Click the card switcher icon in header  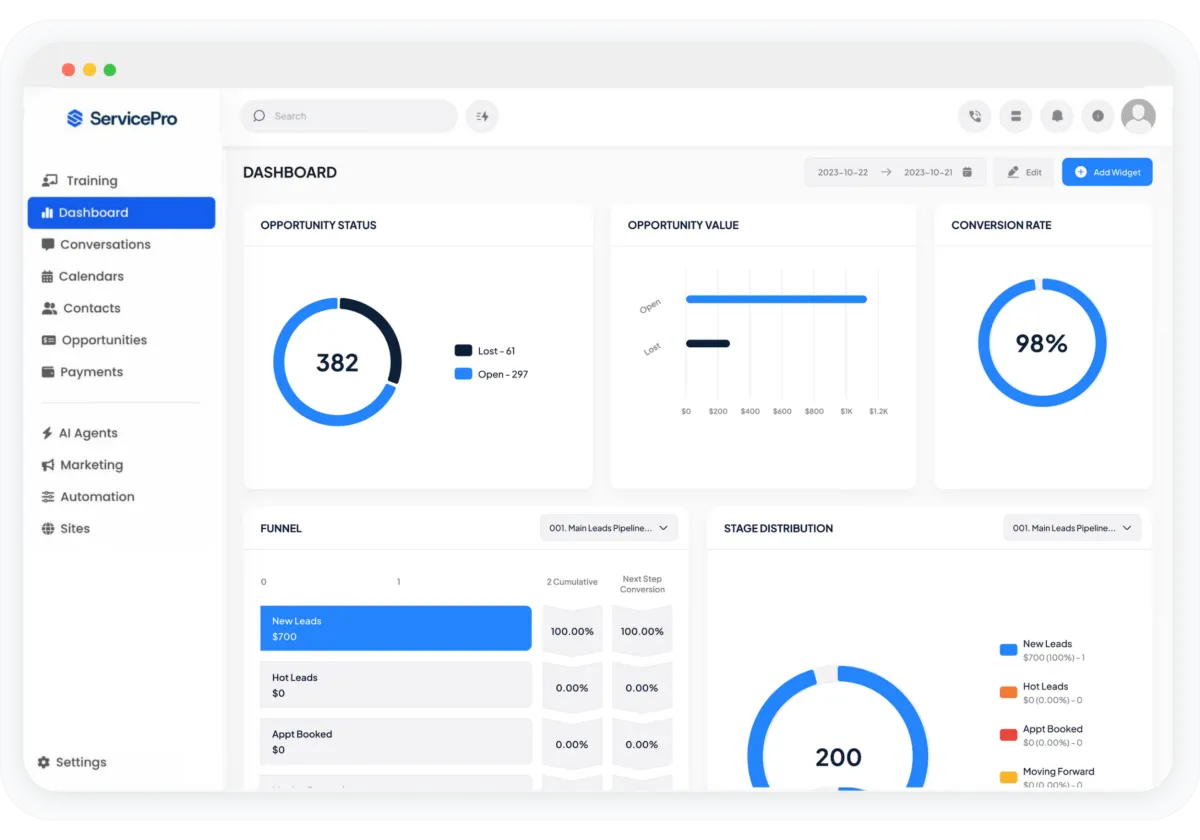(x=1016, y=116)
